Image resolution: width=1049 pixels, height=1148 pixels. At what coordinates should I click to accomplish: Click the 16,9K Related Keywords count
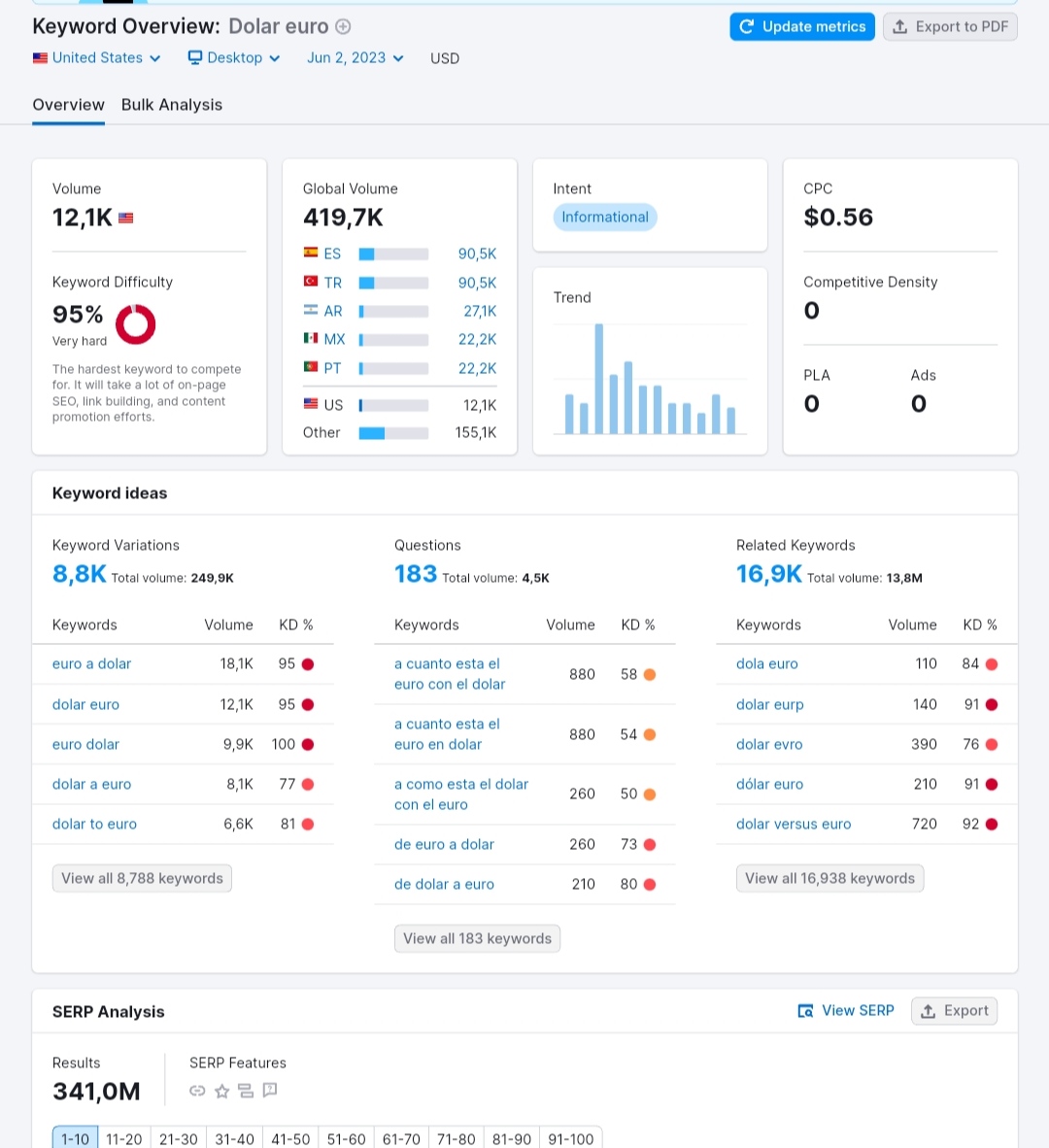(x=769, y=574)
